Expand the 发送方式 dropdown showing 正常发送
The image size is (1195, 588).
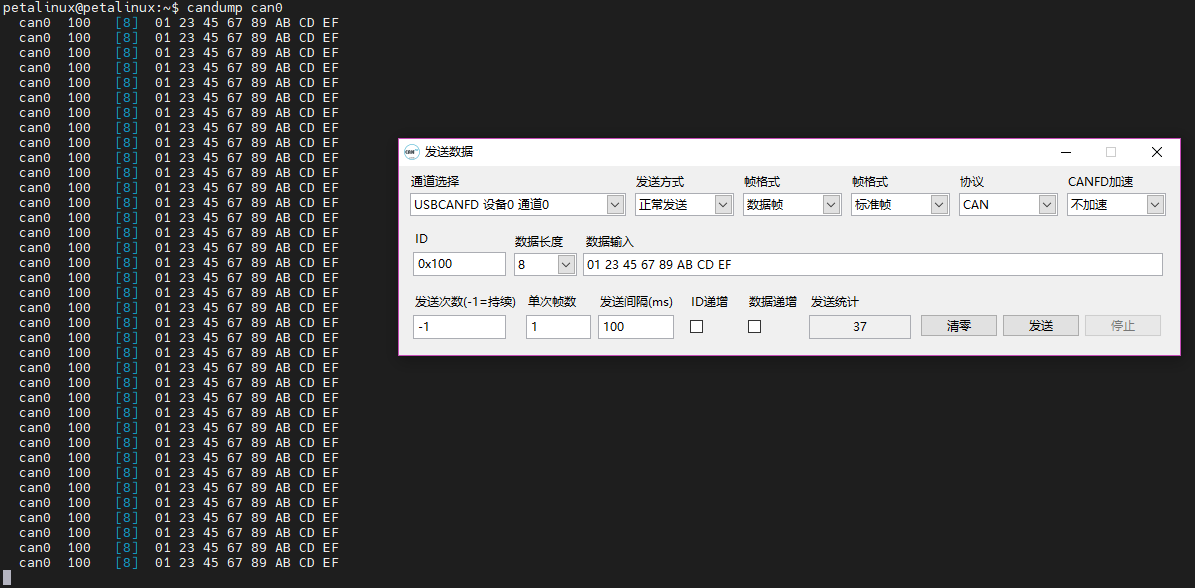pos(684,205)
